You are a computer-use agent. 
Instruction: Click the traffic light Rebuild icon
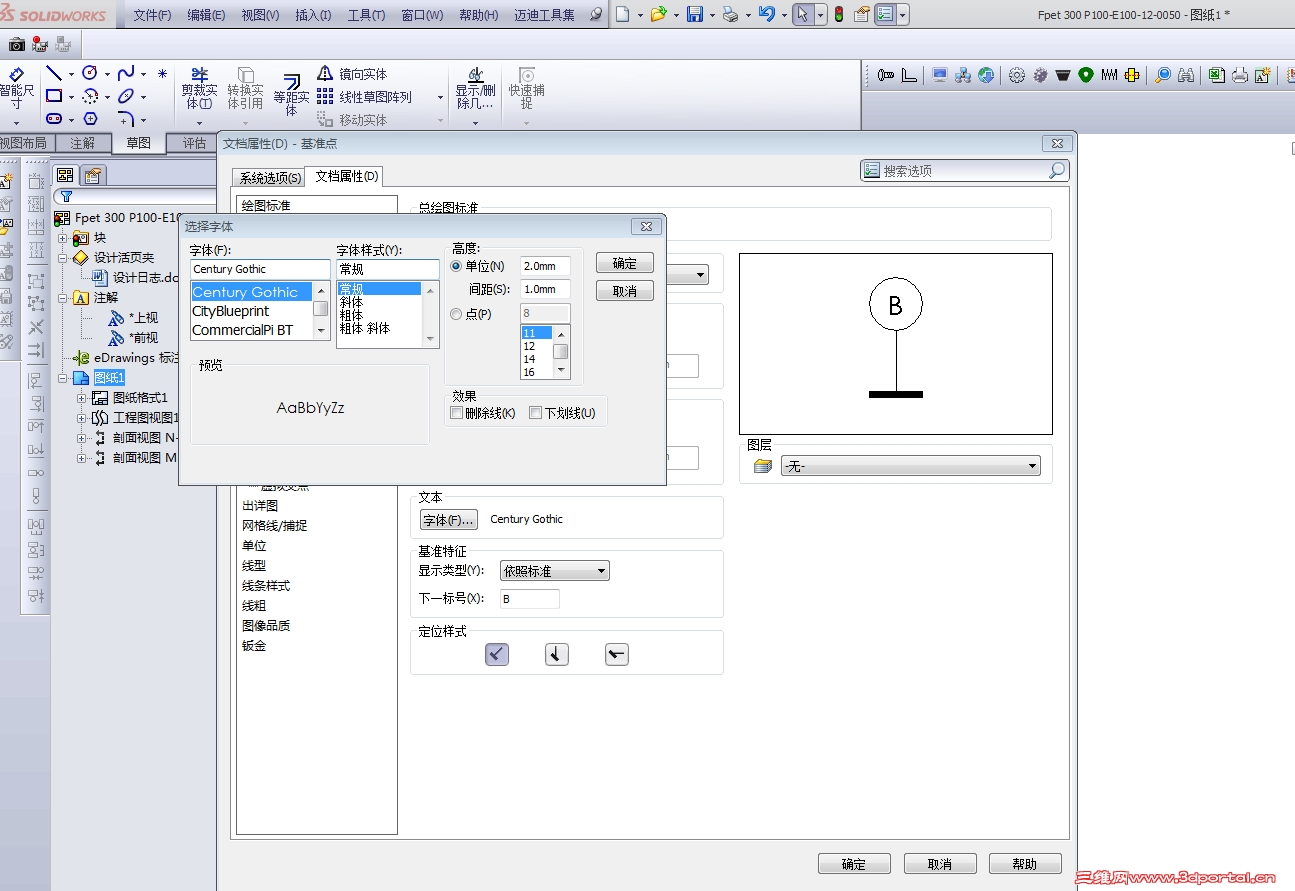(838, 15)
